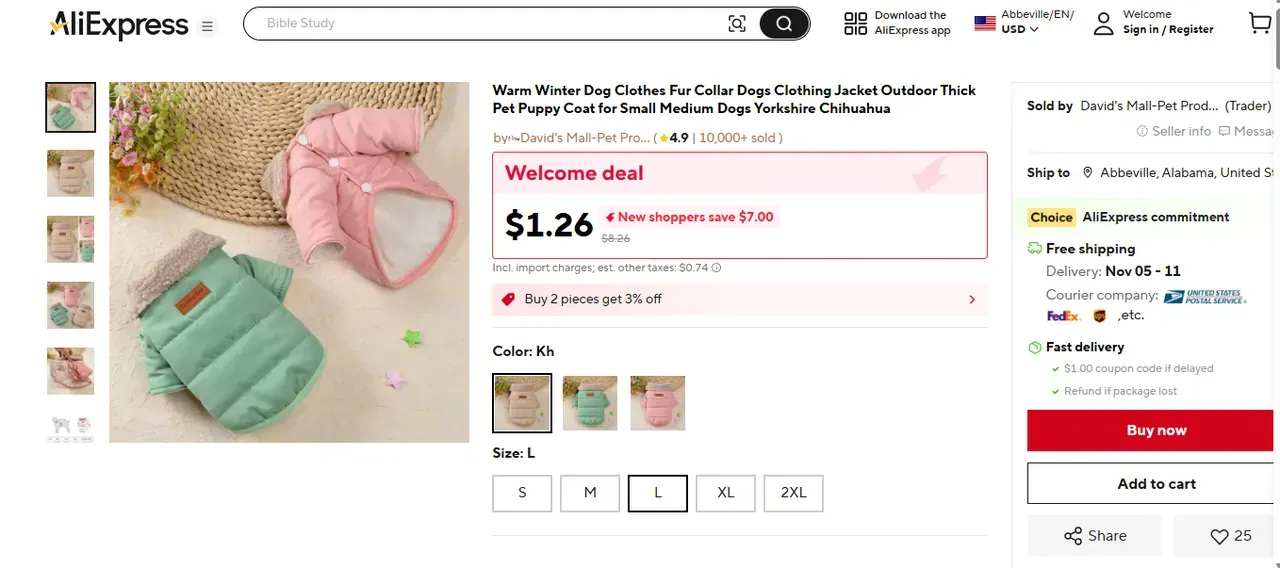This screenshot has width=1280, height=568.
Task: Click the Add to cart button
Action: (x=1156, y=484)
